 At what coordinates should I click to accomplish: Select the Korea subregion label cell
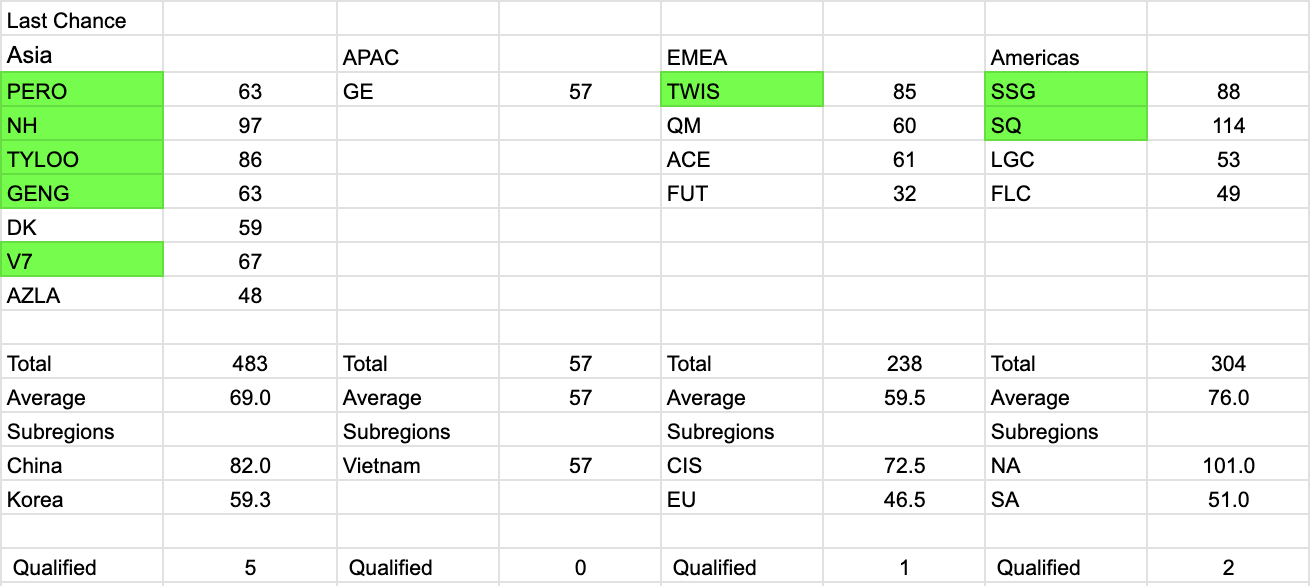(82, 500)
